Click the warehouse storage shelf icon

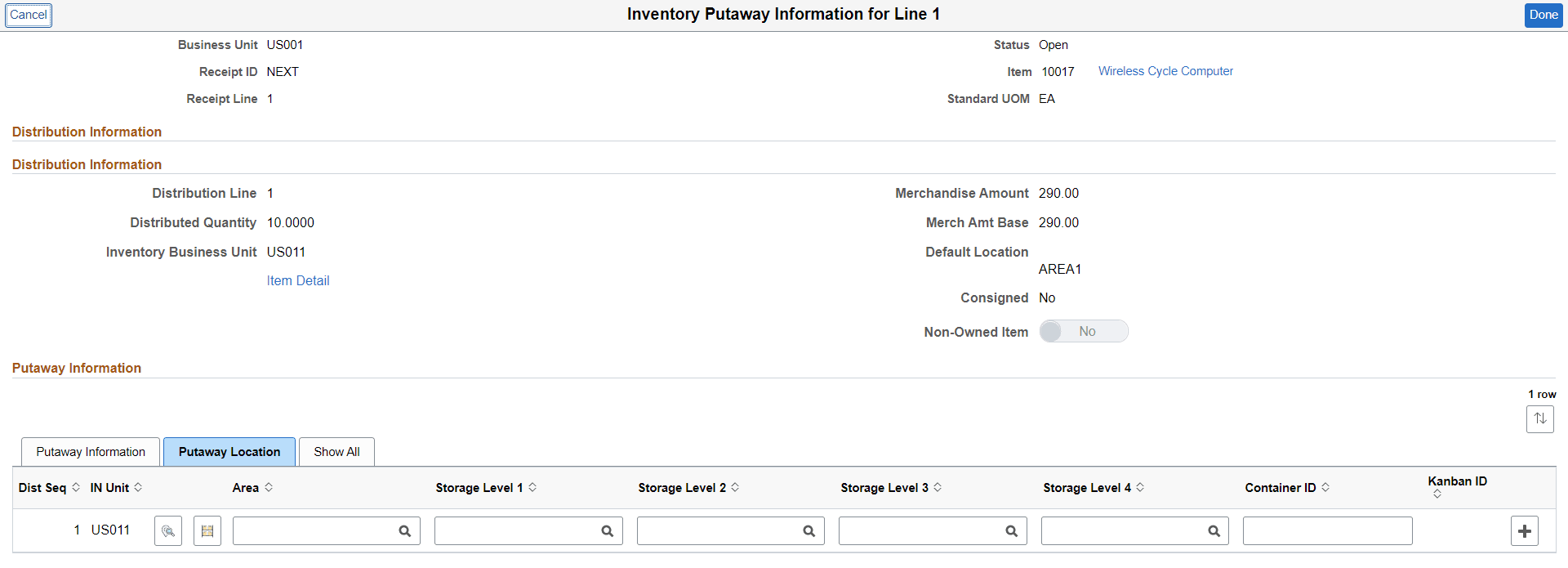207,530
